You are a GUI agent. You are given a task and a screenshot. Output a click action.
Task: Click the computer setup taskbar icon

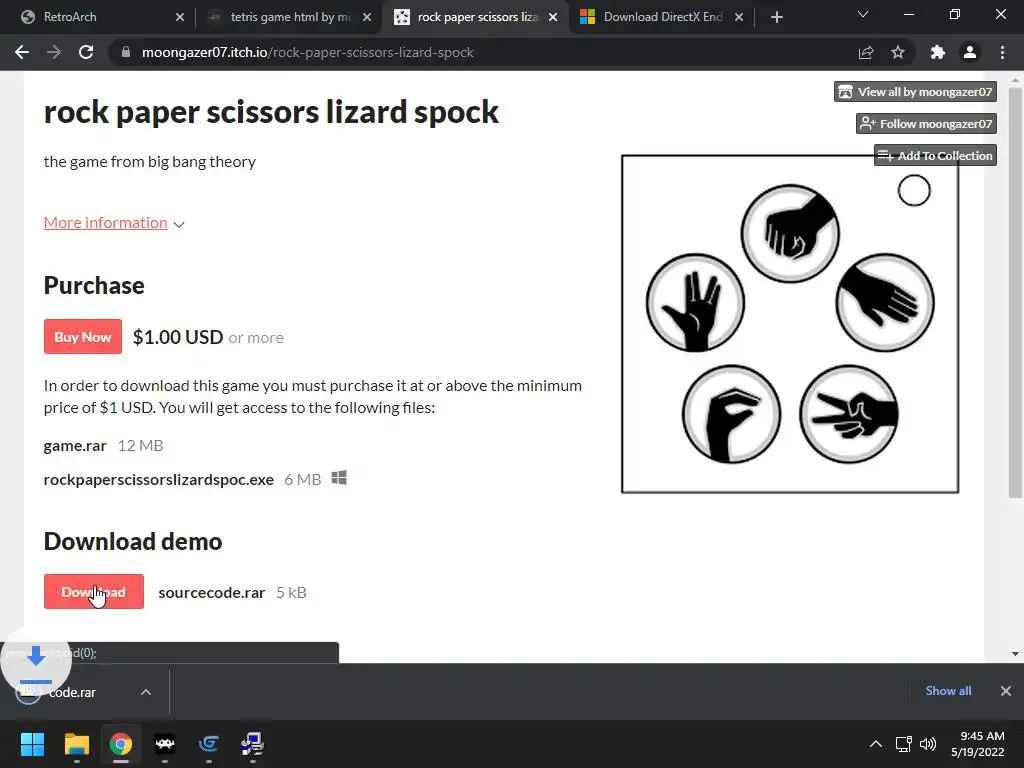coord(252,743)
